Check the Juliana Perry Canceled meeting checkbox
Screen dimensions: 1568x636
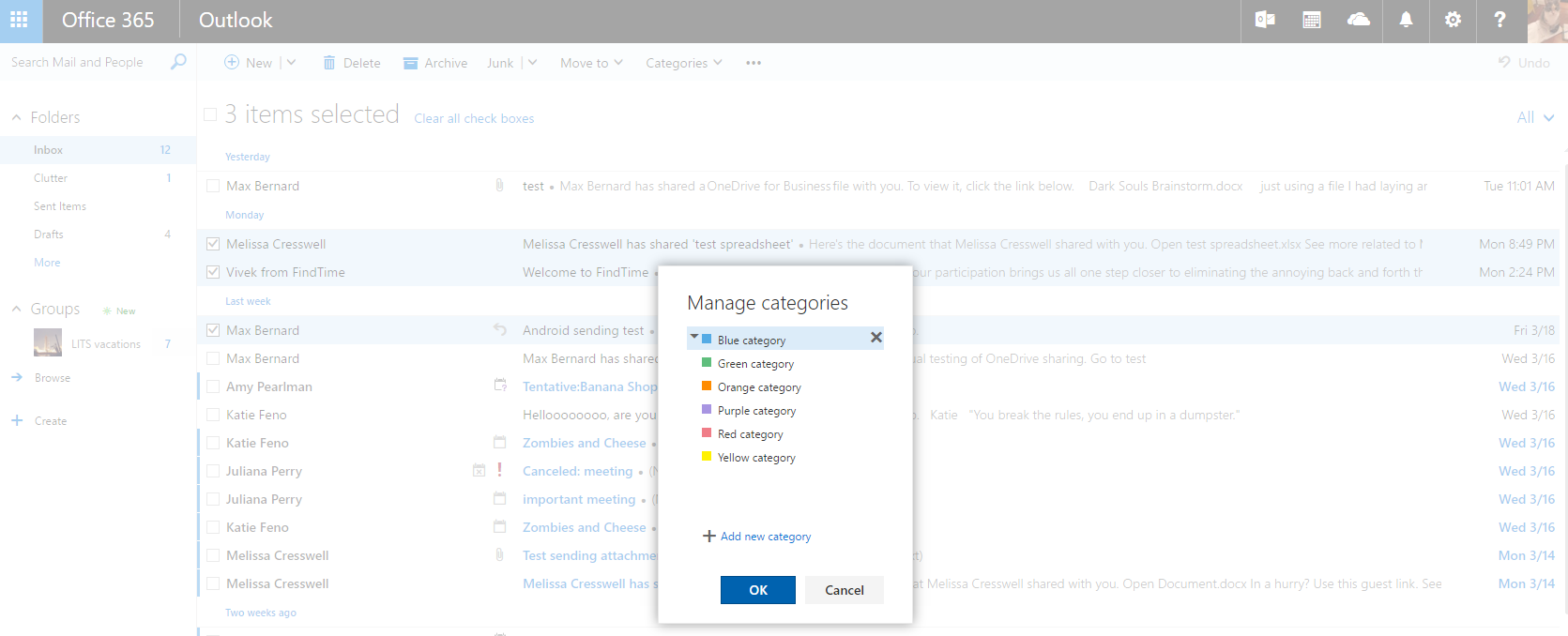213,471
